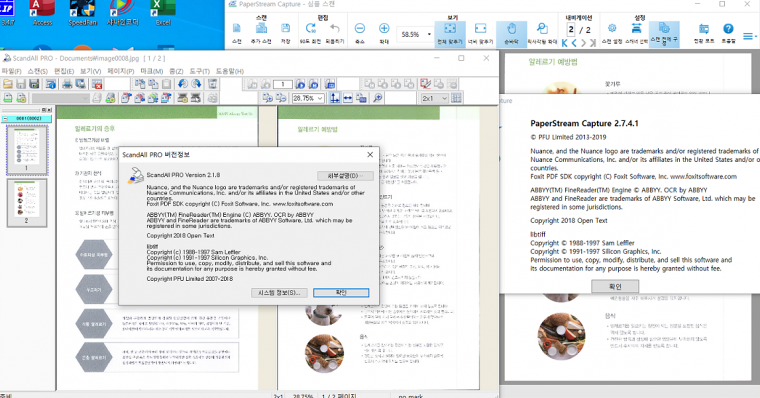Open the 2x1 layout dropdown
Image resolution: width=760 pixels, height=398 pixels.
(x=434, y=98)
